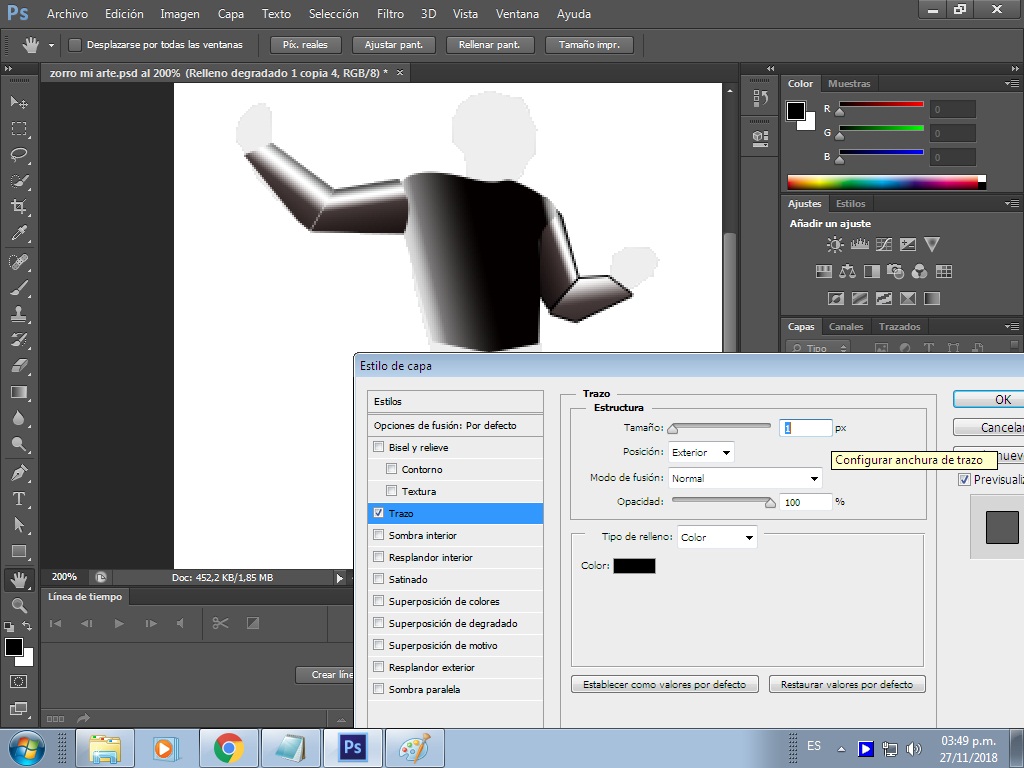Open the Color panel options menu
Screen dimensions: 1024x768
pos(1012,84)
